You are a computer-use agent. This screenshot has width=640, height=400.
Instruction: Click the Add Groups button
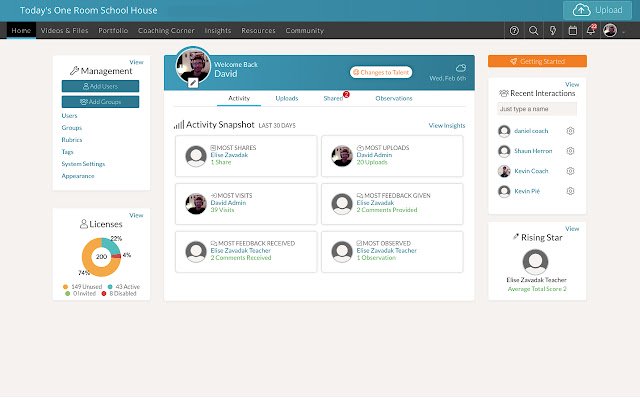100,102
